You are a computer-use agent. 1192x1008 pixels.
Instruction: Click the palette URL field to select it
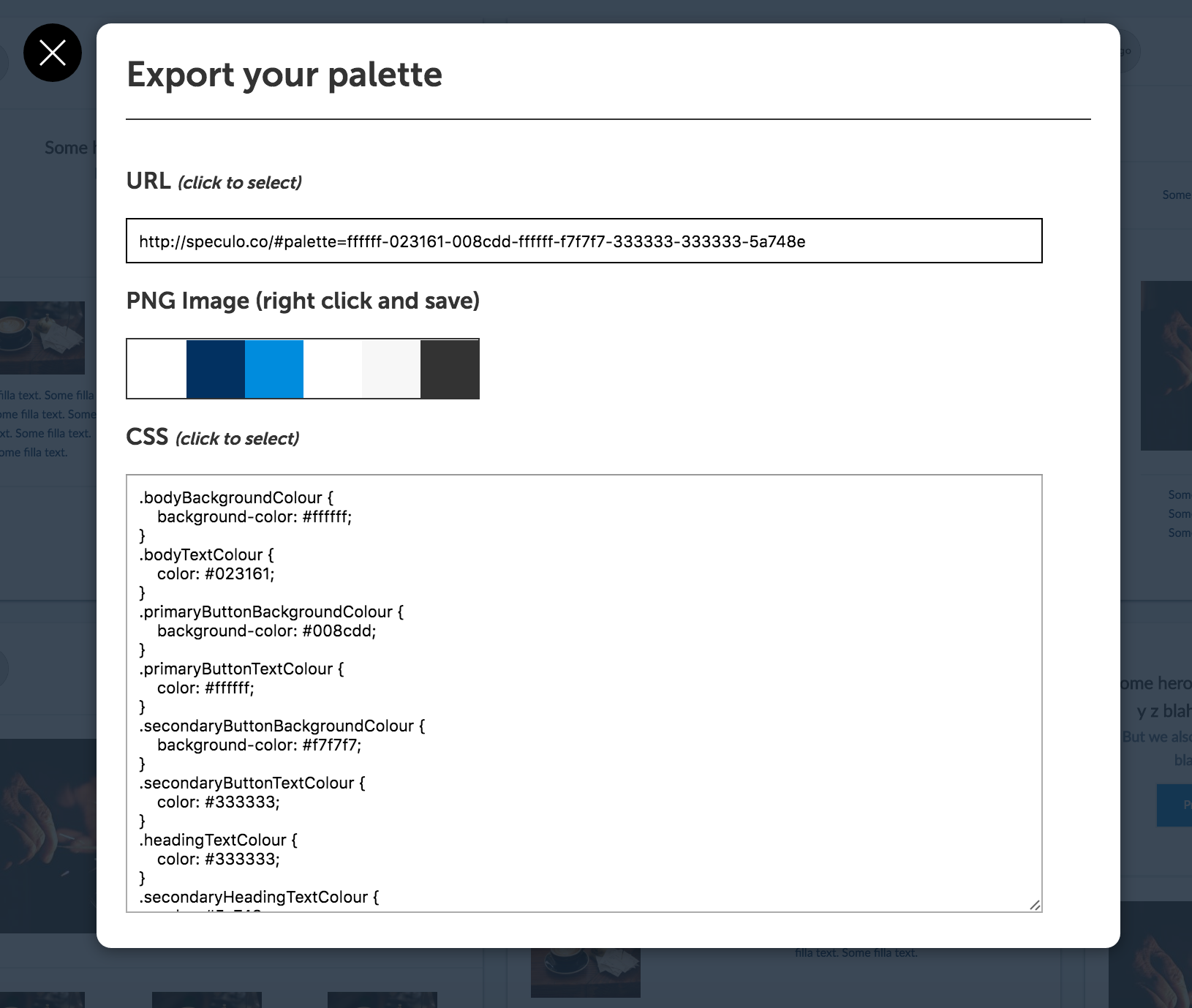pos(584,241)
